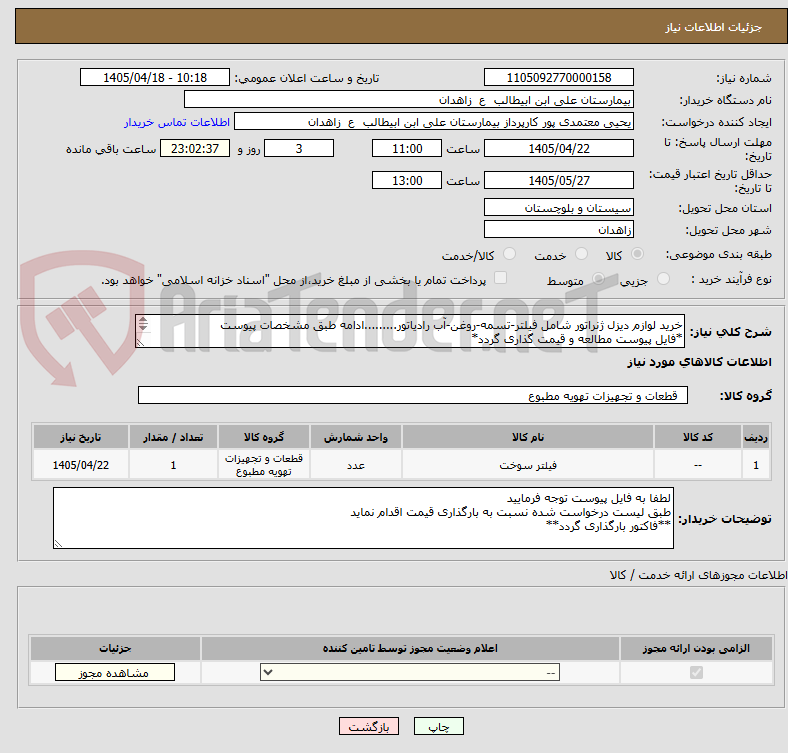The image size is (788, 753).
Task: Select the کالا/خدمت radio button
Action: (510, 254)
